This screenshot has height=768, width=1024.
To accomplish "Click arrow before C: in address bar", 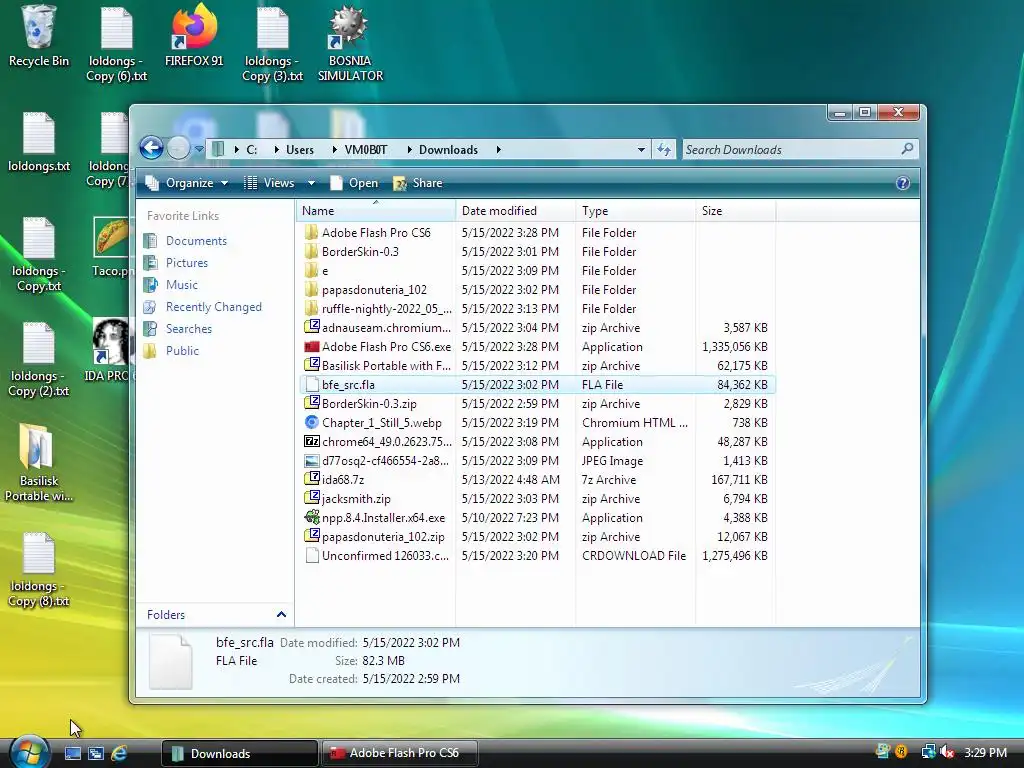I will click(236, 150).
